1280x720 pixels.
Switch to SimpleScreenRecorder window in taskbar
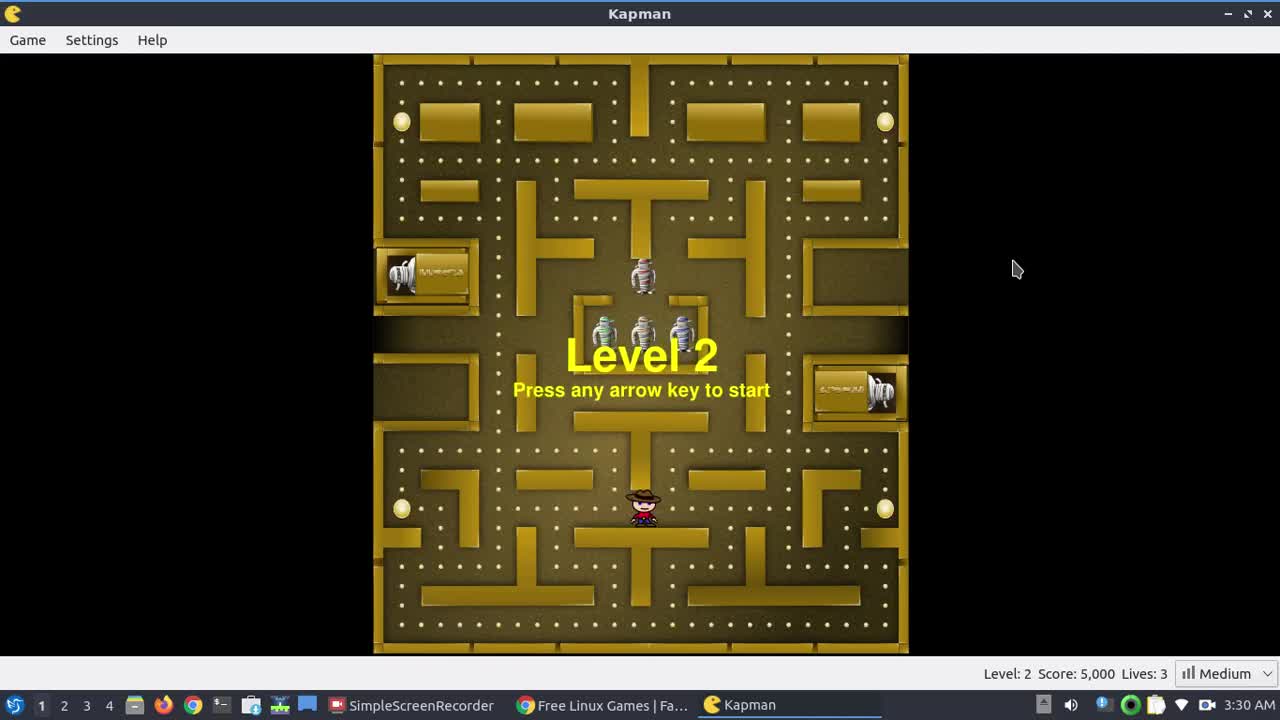pyautogui.click(x=411, y=705)
